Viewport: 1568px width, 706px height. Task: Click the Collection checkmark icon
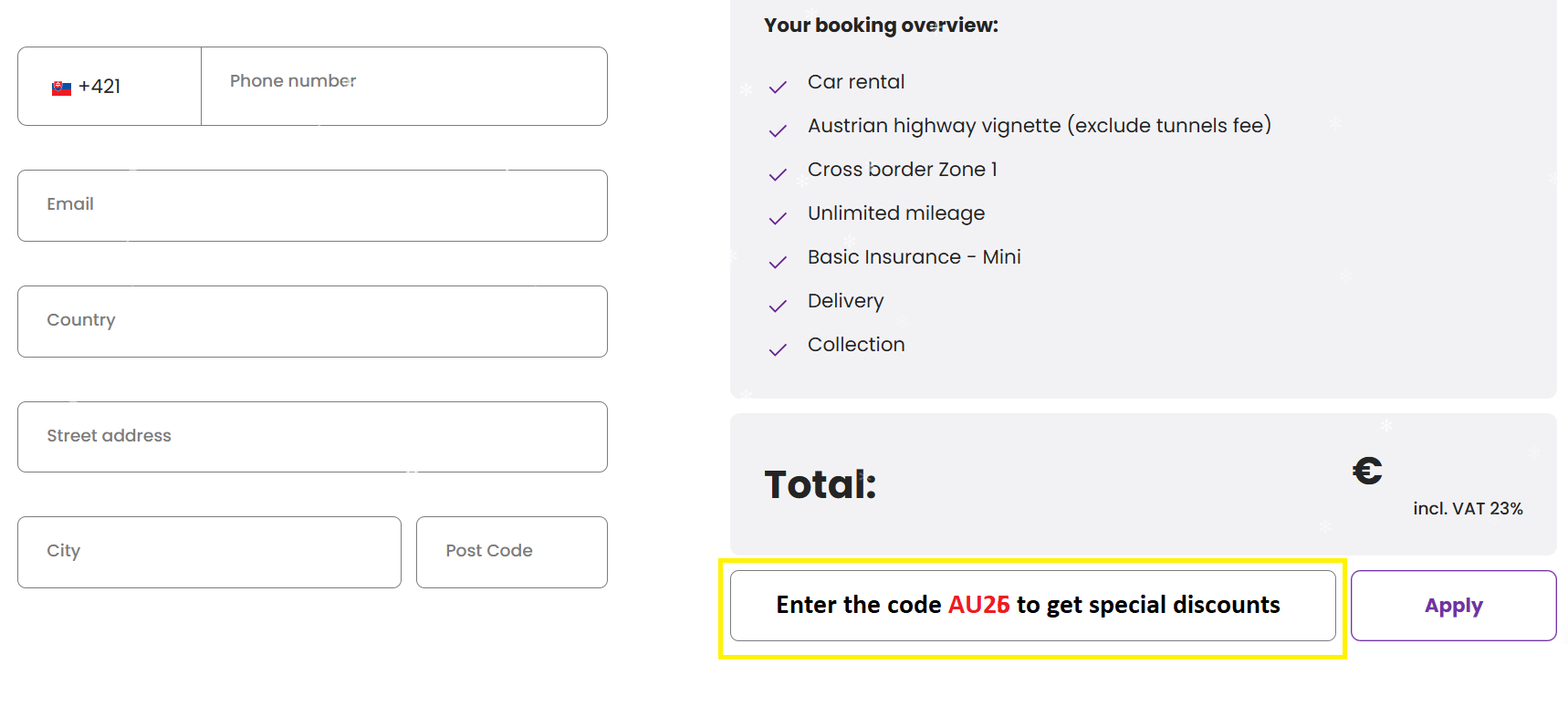click(778, 350)
